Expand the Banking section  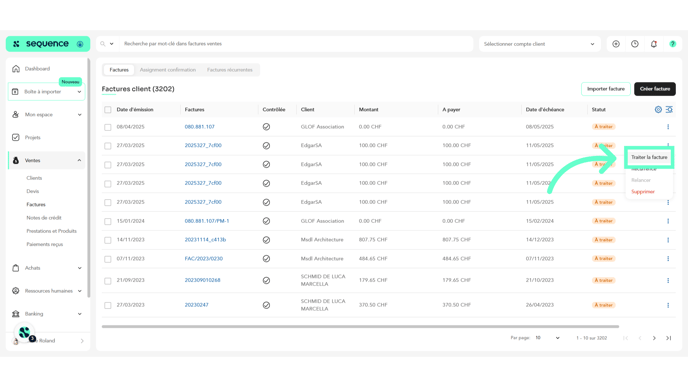[x=47, y=314]
